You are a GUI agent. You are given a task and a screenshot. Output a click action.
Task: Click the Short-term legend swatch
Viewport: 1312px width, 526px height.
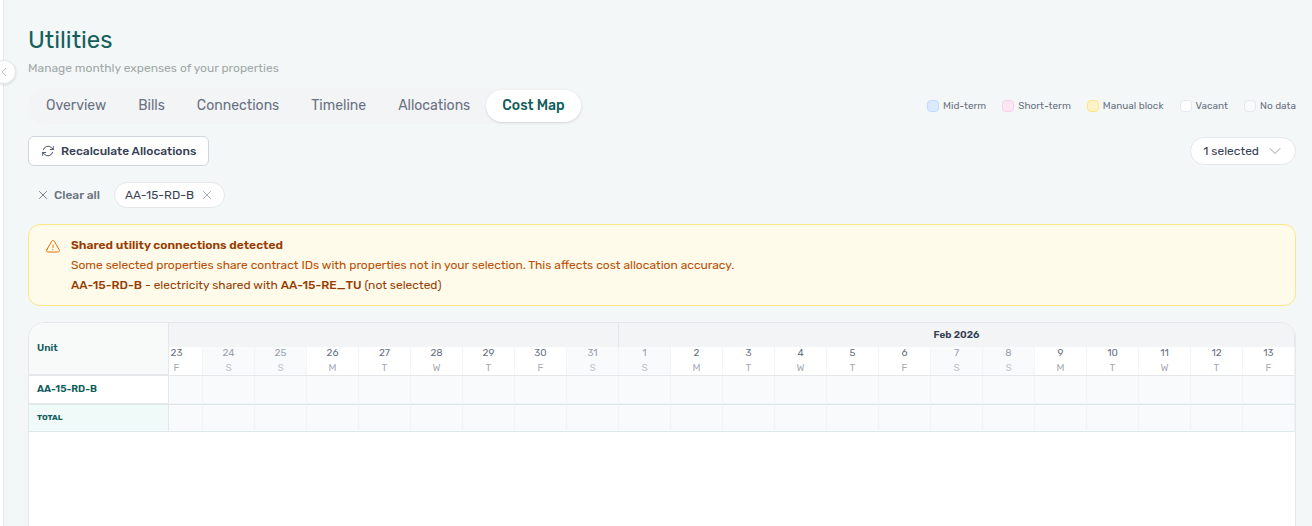[x=1008, y=106]
